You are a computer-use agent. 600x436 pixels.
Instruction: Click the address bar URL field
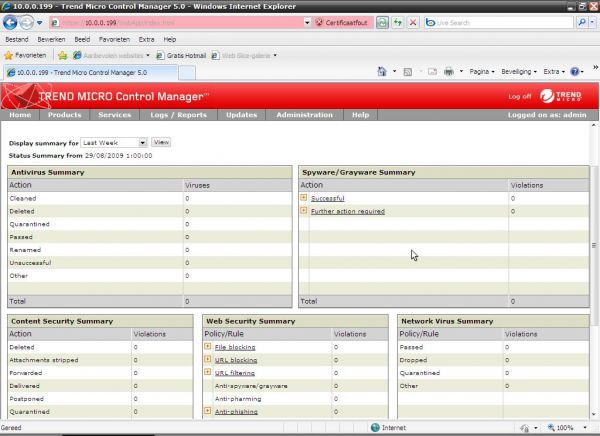coord(177,23)
